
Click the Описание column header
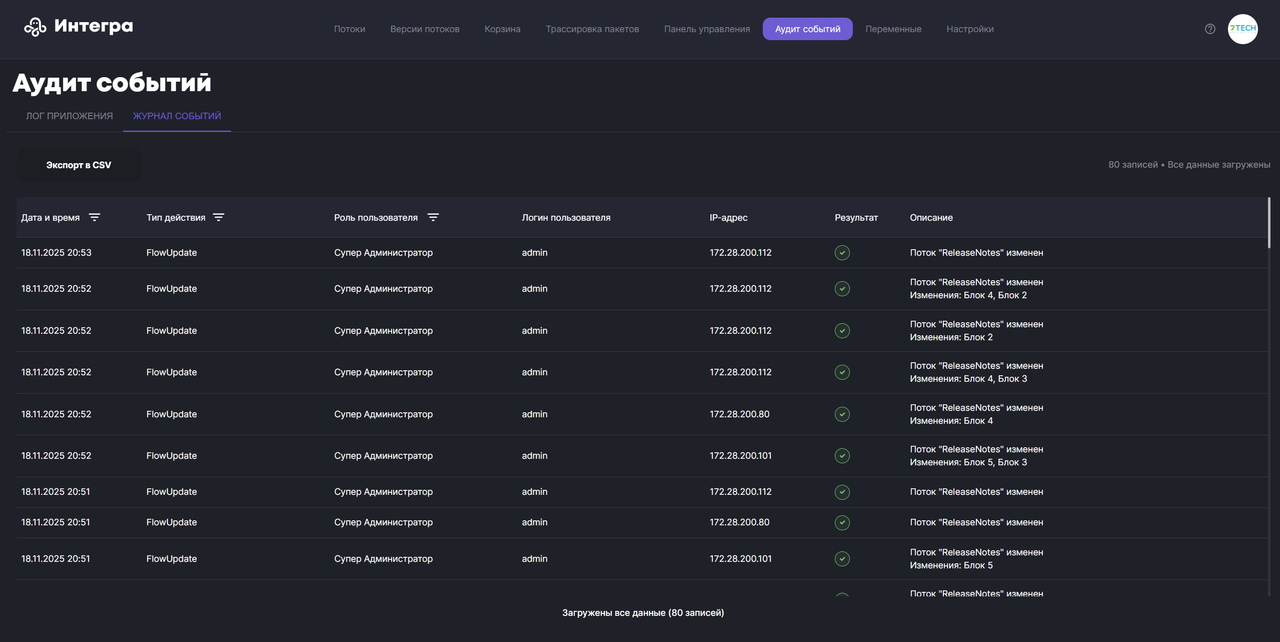point(931,218)
